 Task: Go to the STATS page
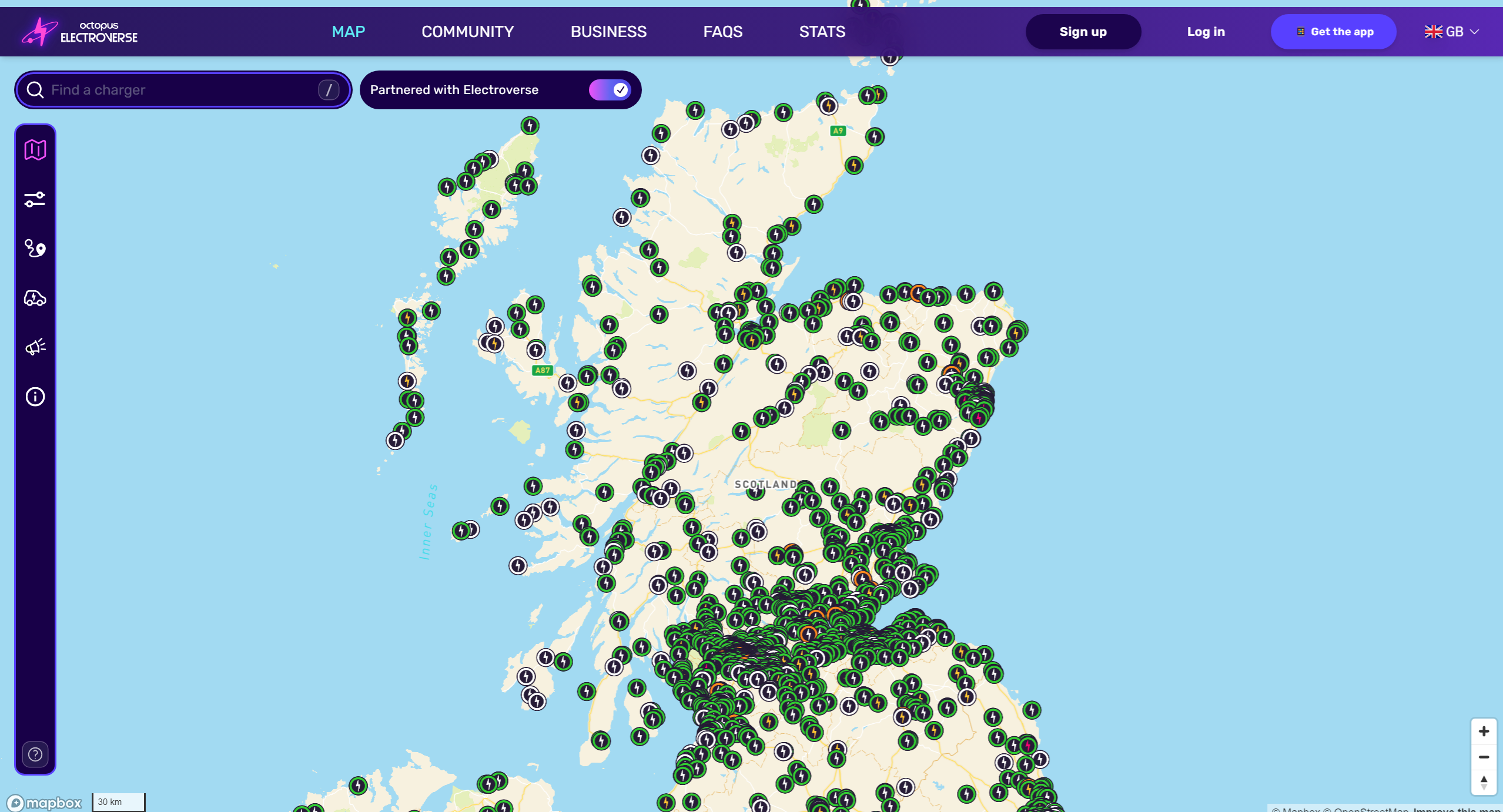(x=822, y=32)
